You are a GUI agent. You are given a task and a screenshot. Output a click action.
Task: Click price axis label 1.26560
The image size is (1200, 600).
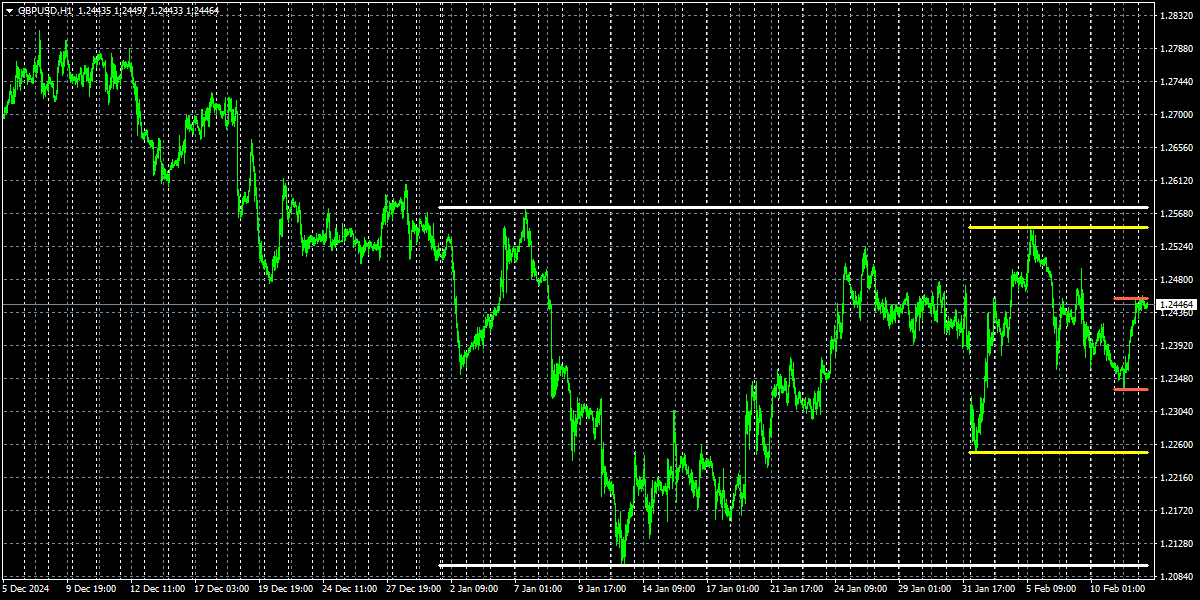pos(1176,148)
